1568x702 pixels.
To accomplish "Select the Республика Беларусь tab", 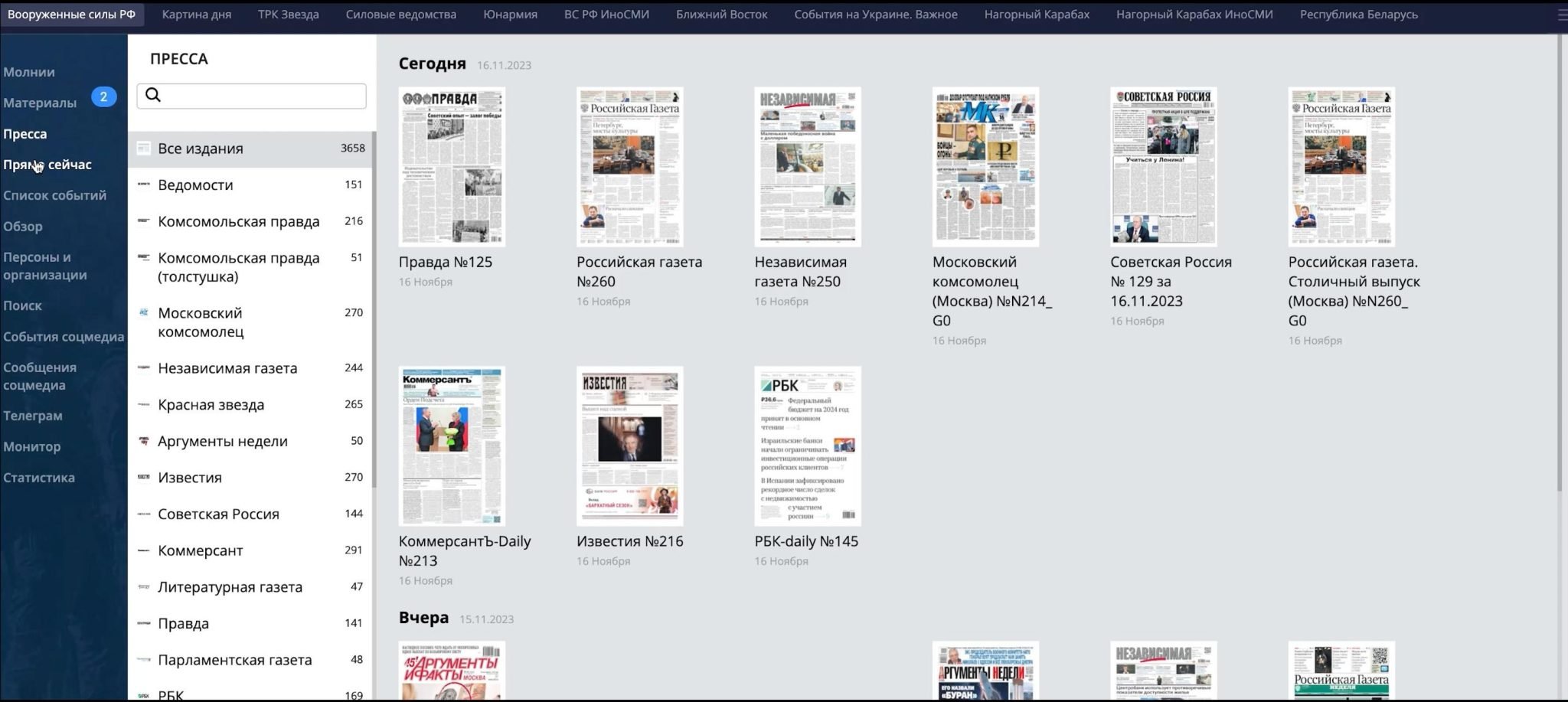I will pyautogui.click(x=1358, y=15).
